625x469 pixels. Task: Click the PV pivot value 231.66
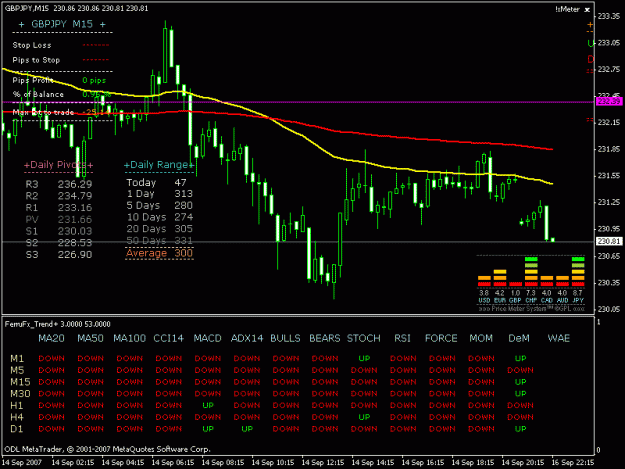75,219
